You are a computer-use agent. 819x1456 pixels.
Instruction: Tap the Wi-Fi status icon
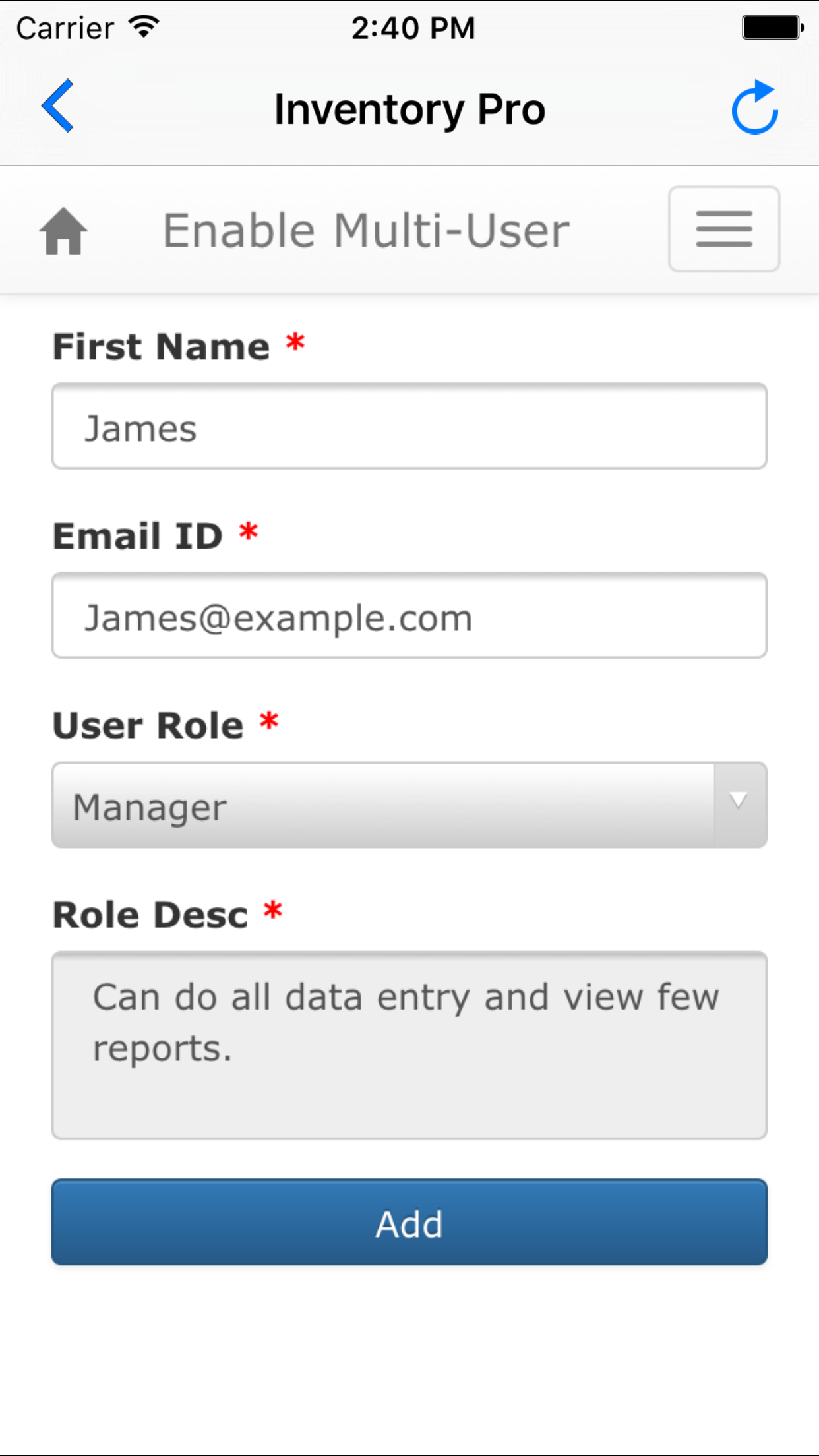144,27
